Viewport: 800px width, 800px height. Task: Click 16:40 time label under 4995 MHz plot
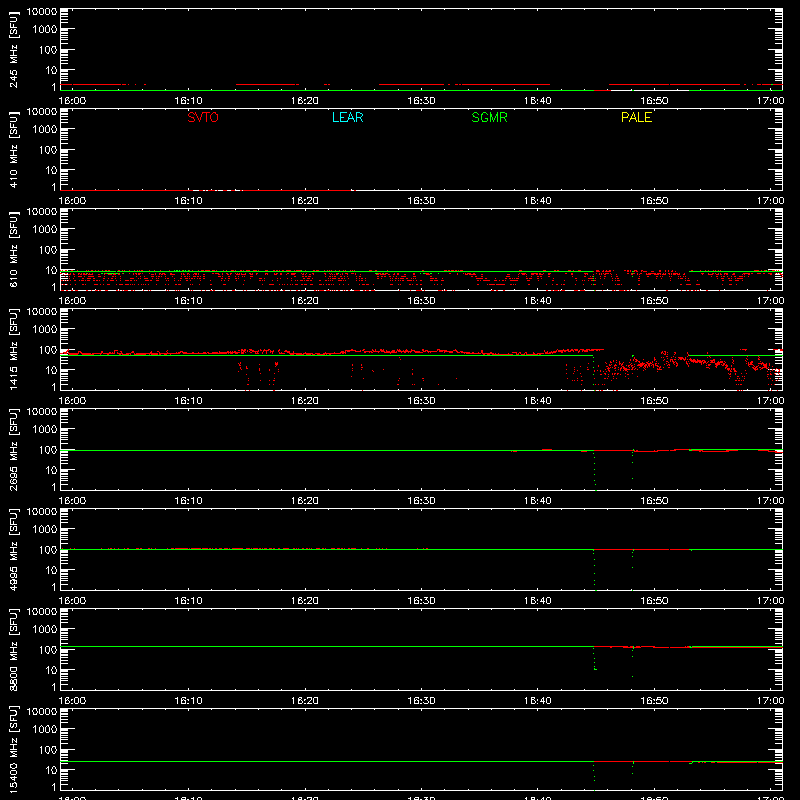tap(537, 601)
